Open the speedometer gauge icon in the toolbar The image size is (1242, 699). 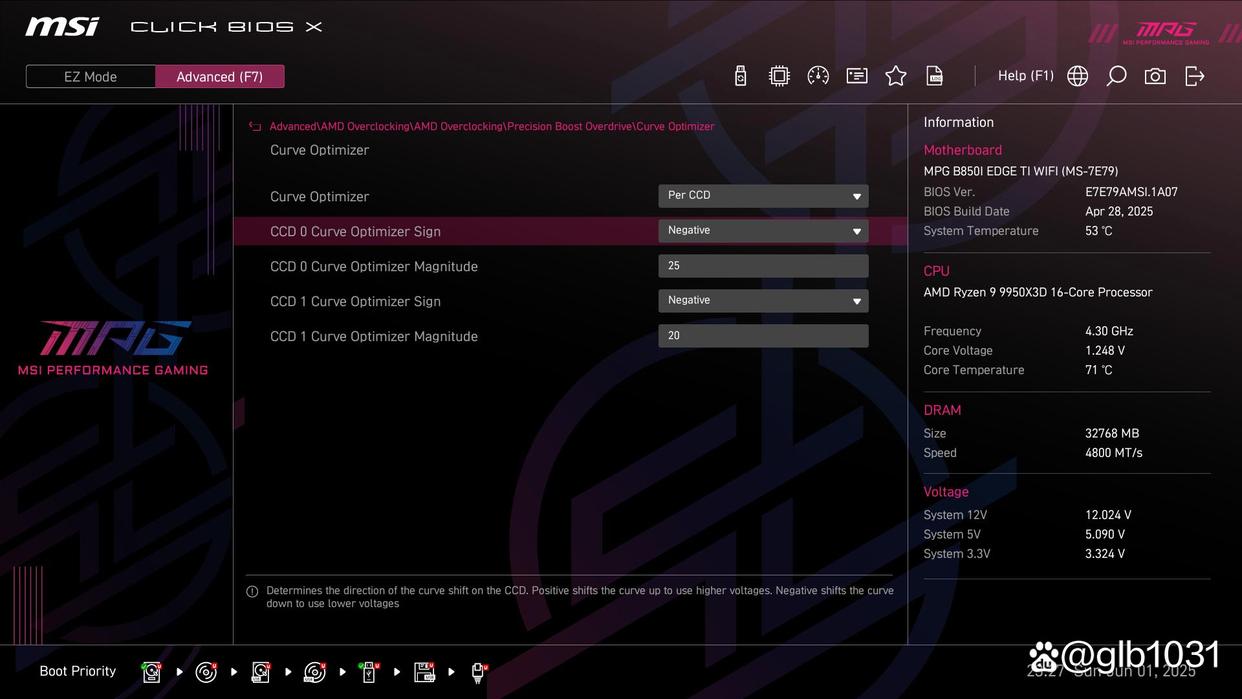click(818, 76)
